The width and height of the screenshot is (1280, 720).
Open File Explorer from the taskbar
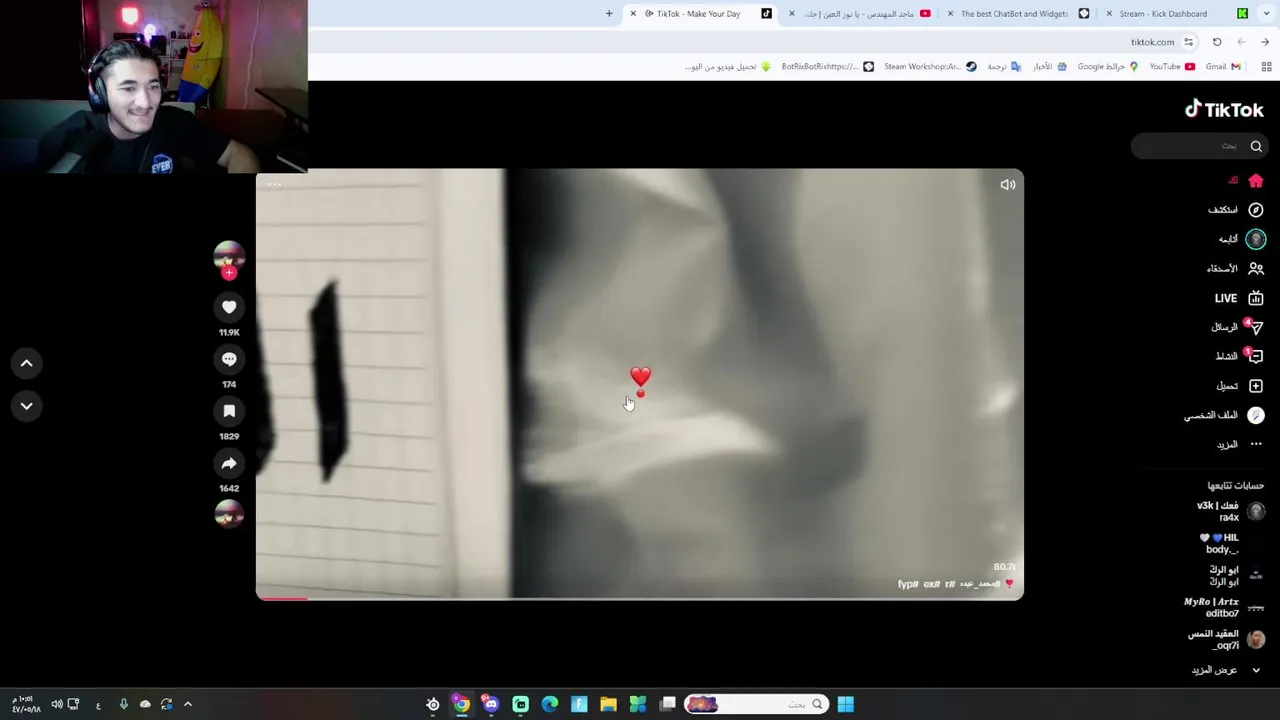tap(608, 704)
